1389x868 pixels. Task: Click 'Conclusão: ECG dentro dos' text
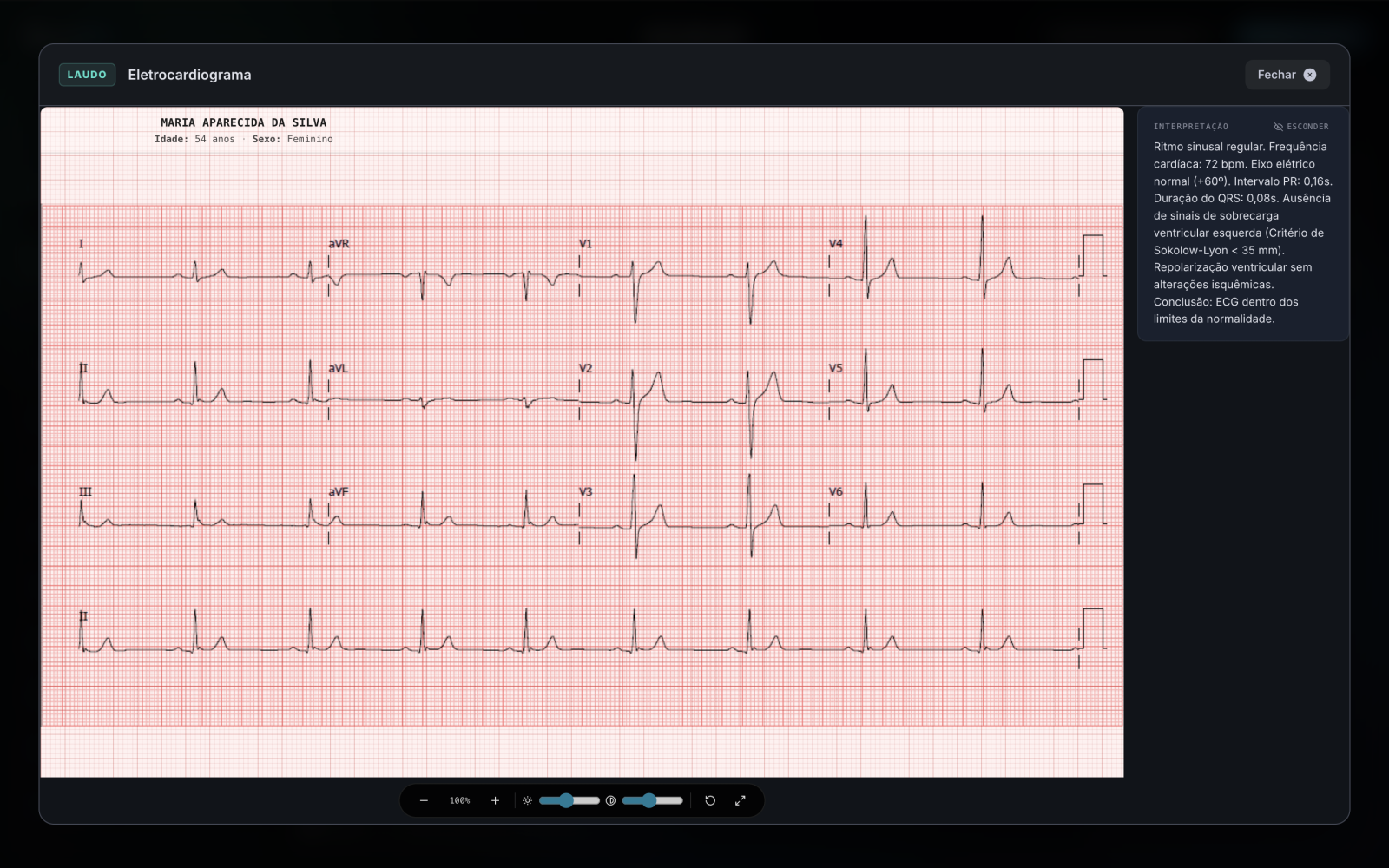(1226, 302)
